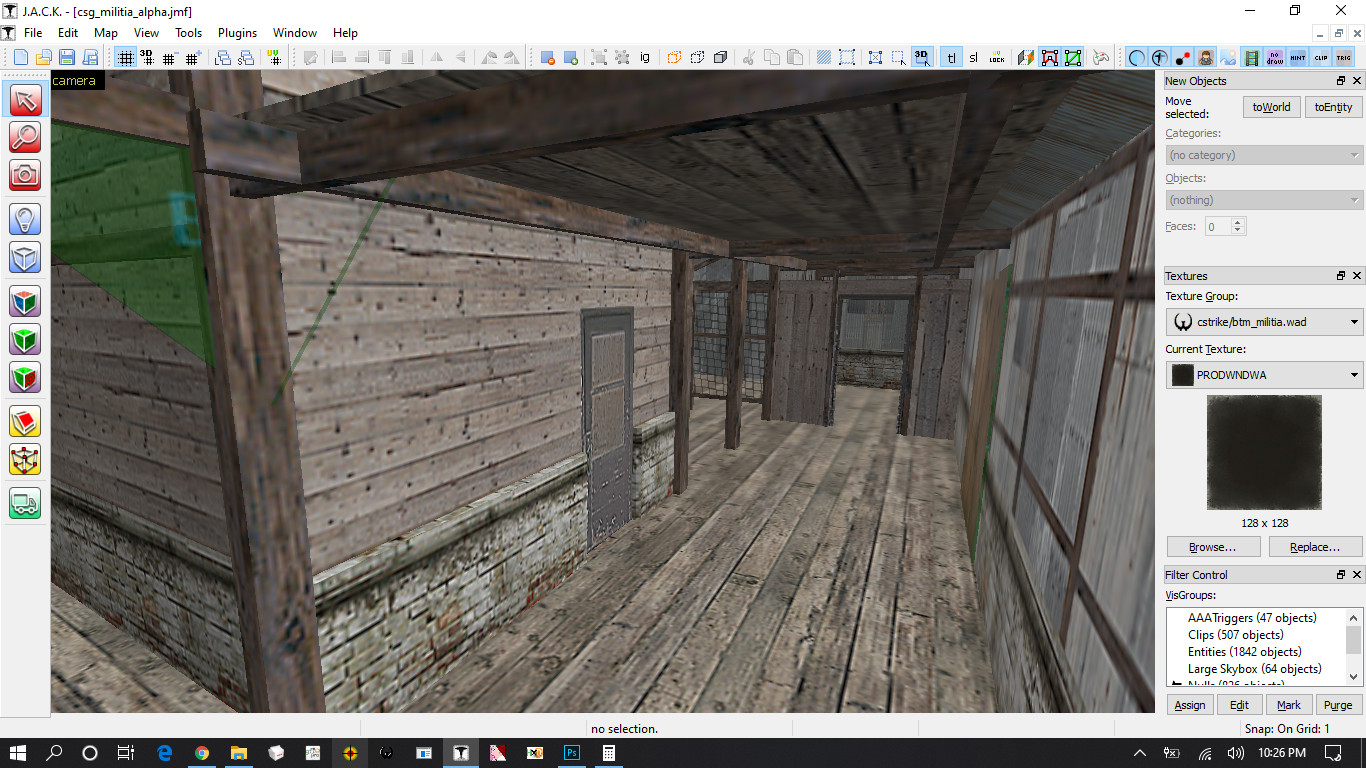Select the Entity (light bulb) tool
This screenshot has height=768, width=1366.
coord(25,219)
